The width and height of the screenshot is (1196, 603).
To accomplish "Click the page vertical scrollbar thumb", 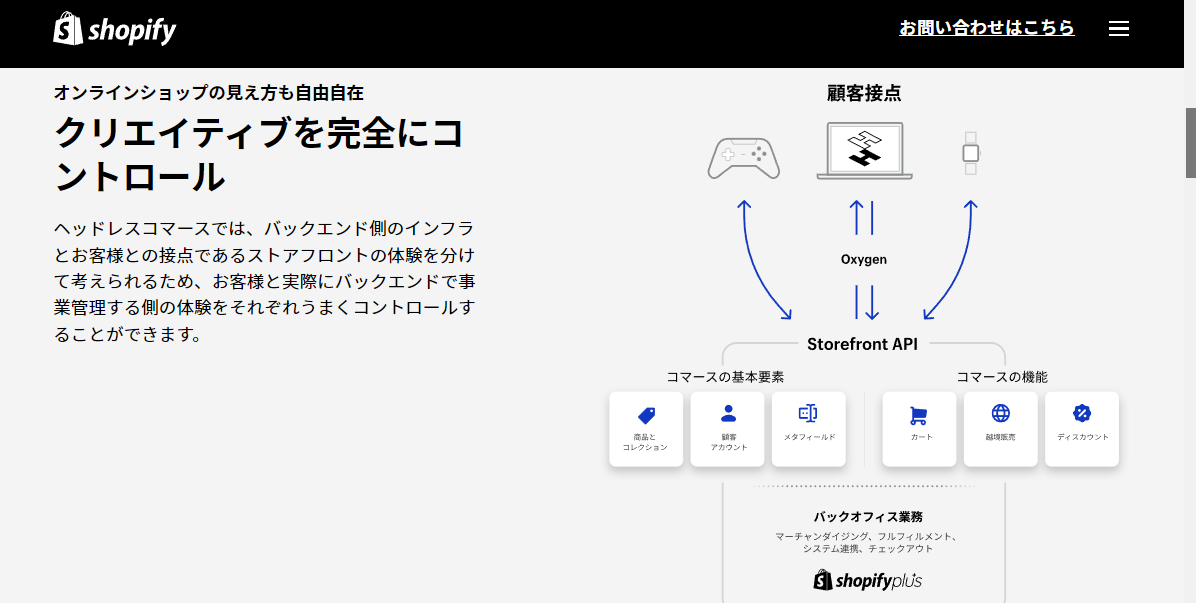I will click(x=1190, y=143).
